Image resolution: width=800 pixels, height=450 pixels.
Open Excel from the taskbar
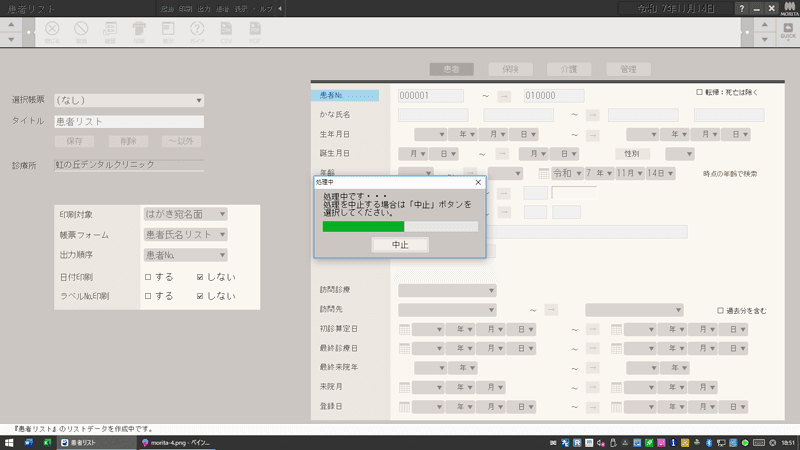point(47,442)
